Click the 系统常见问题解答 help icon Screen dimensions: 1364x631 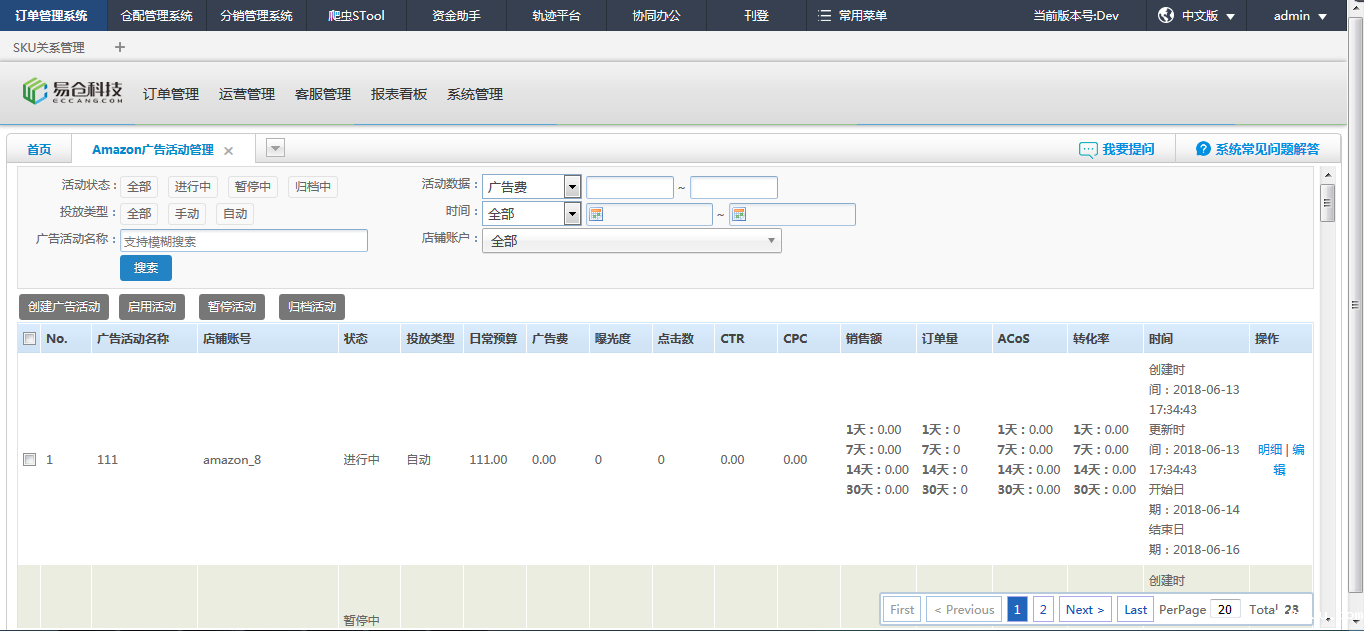coord(1203,150)
